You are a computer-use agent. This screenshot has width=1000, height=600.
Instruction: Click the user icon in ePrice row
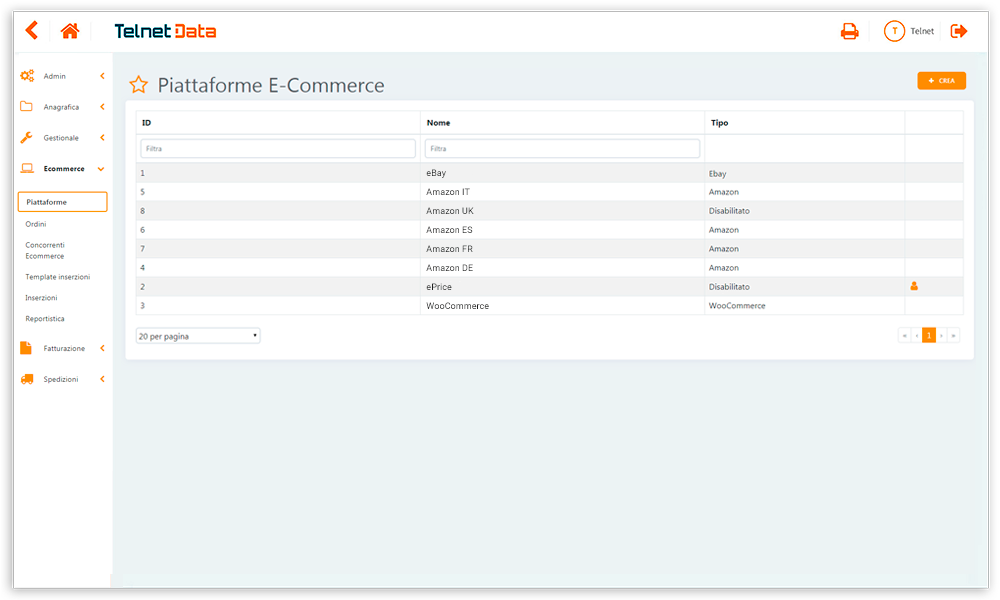tap(914, 286)
